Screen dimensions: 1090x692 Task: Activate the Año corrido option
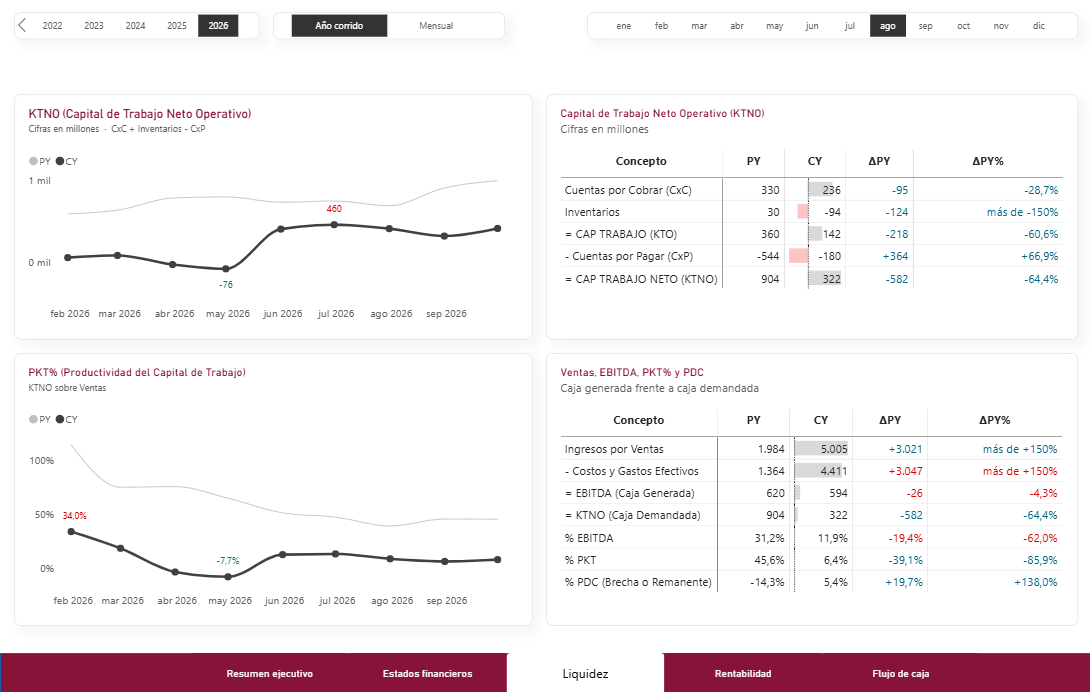click(x=339, y=26)
